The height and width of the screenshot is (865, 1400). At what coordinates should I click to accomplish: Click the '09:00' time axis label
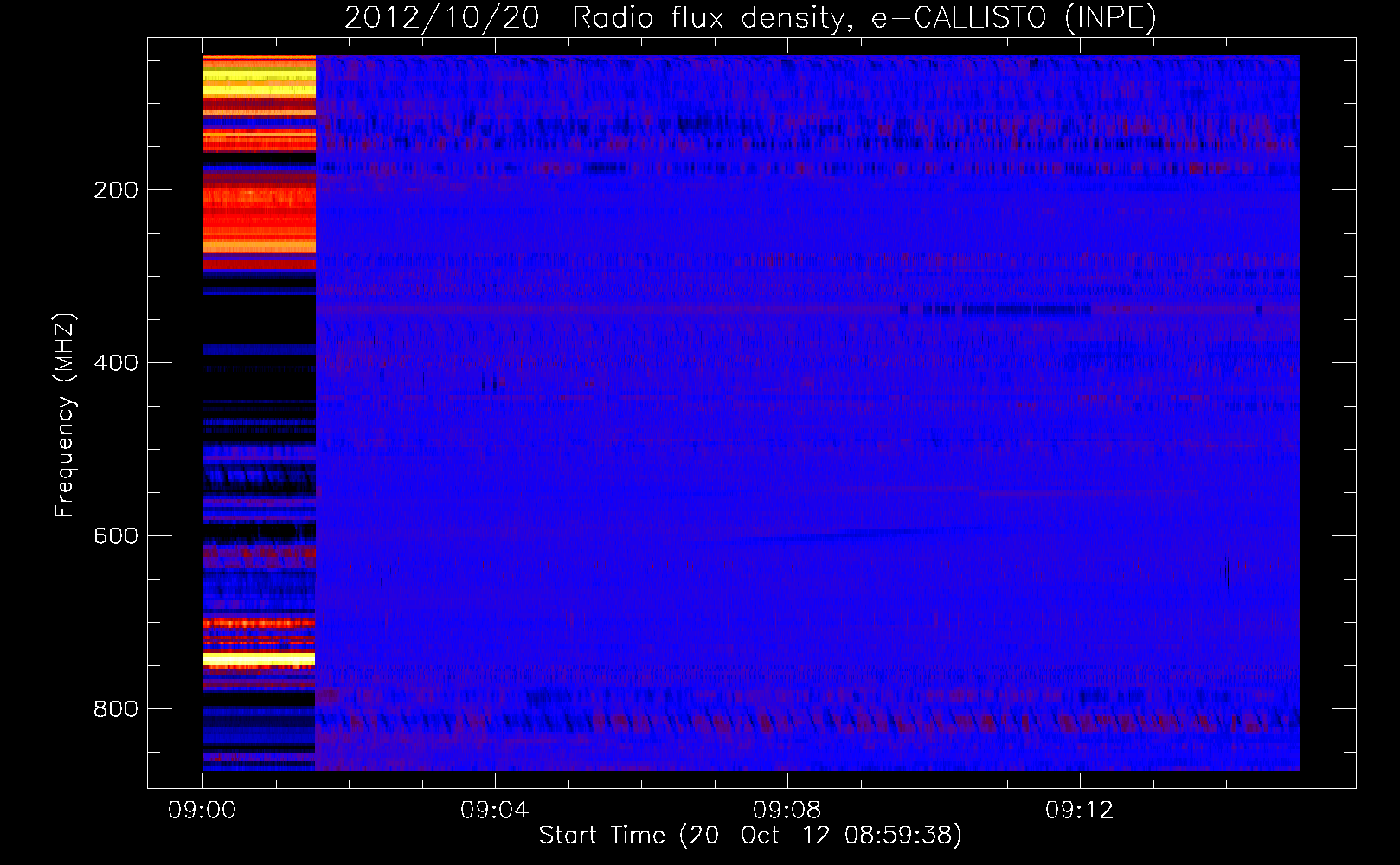(202, 811)
